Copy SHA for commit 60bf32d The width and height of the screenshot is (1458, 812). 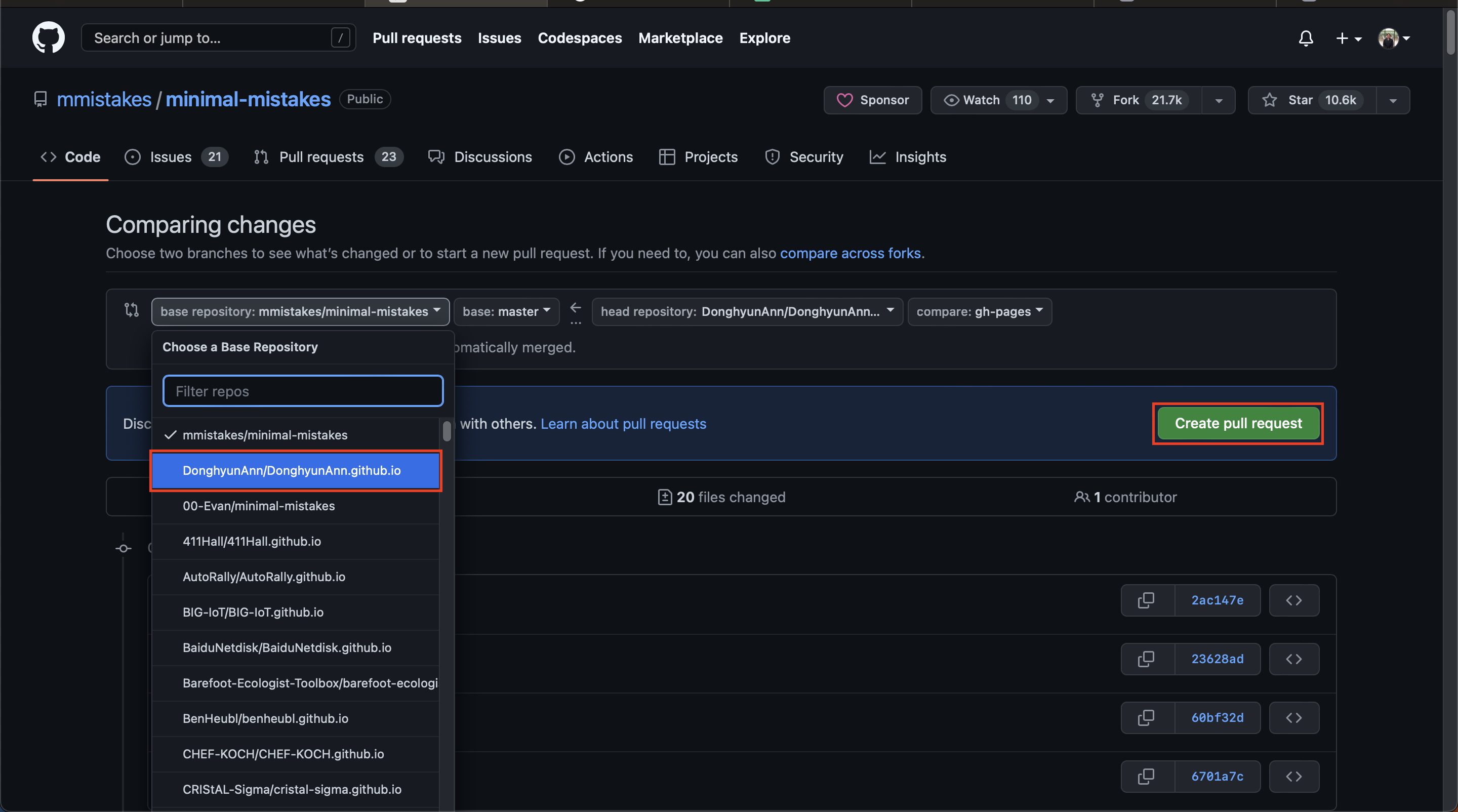pyautogui.click(x=1147, y=717)
